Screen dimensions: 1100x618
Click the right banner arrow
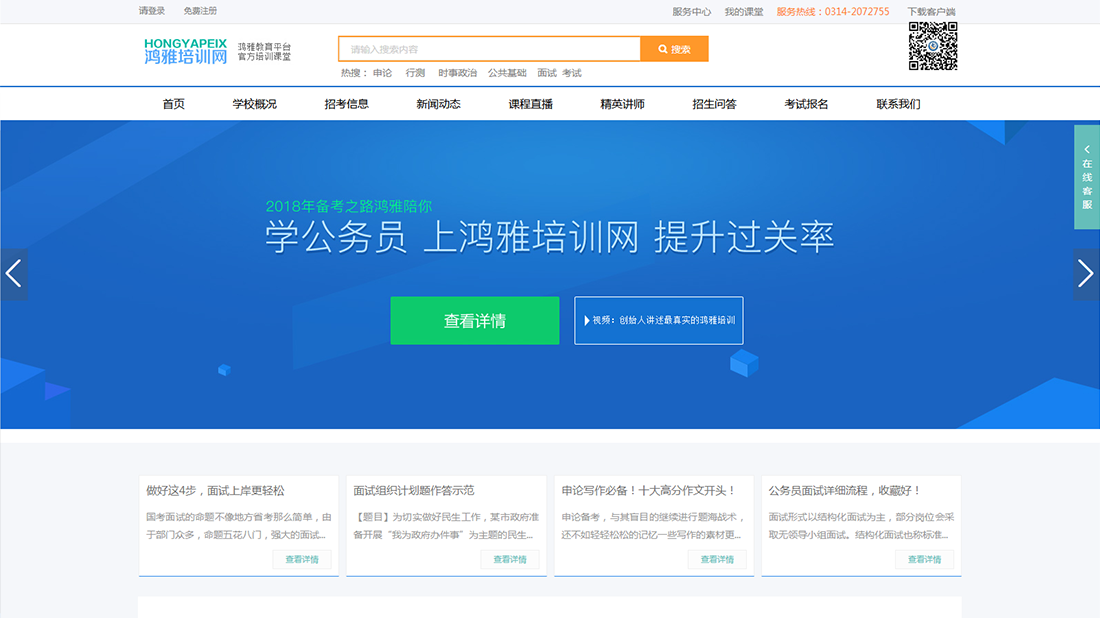point(1086,274)
